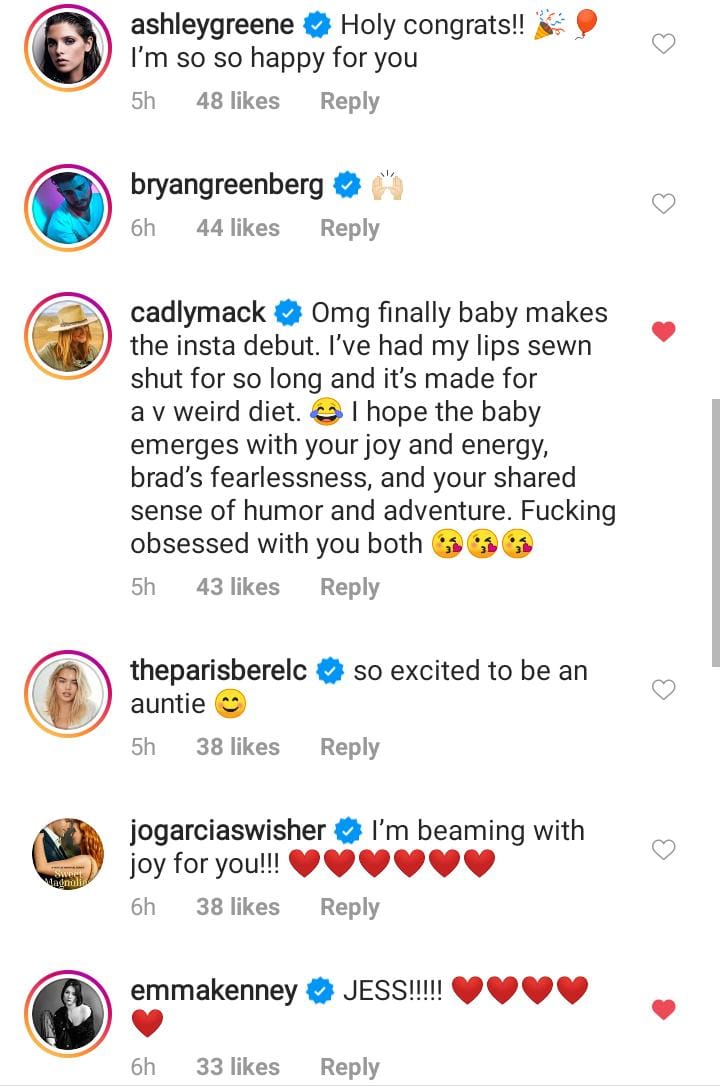Like bryangreenberg's raised hands comment
The width and height of the screenshot is (720, 1087).
(663, 204)
